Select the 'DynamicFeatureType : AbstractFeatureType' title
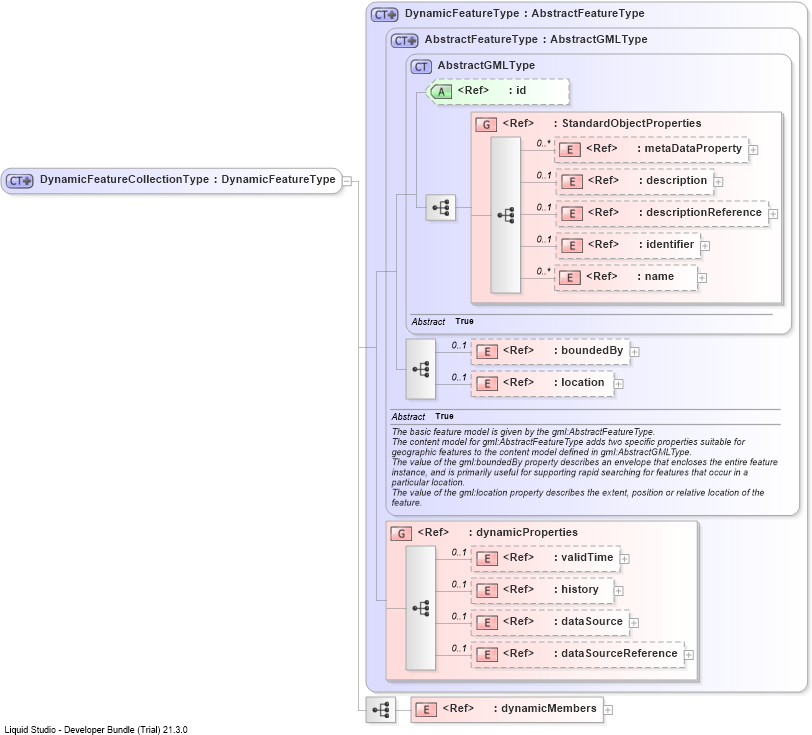812x735 pixels. coord(525,13)
